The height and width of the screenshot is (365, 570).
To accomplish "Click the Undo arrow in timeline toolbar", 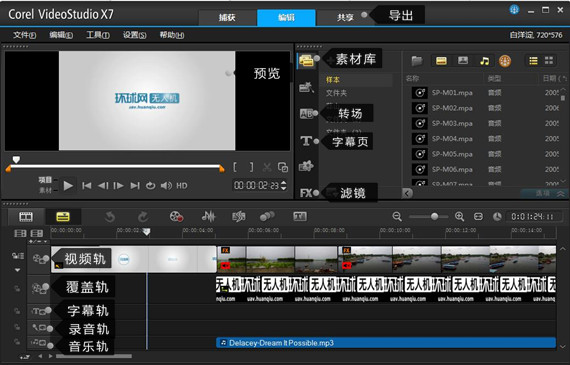I will point(110,217).
